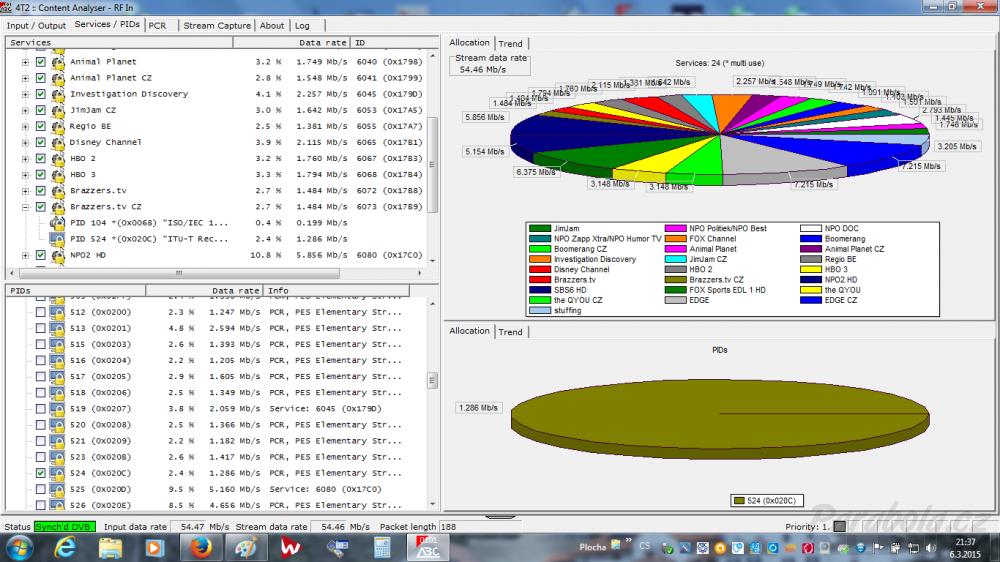Switch PIDs chart to Trend tab
1000x562 pixels.
click(510, 332)
